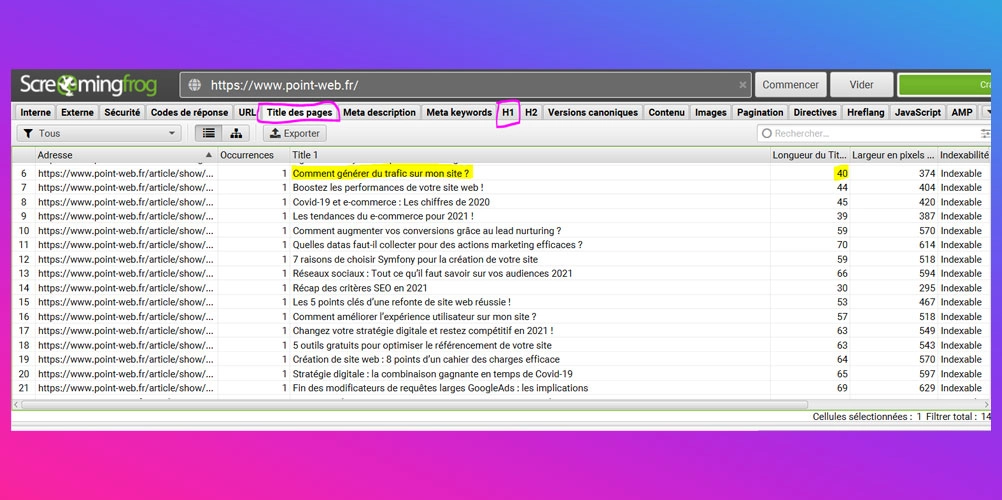Click the horizontal scrollbar of the table

(x=415, y=405)
